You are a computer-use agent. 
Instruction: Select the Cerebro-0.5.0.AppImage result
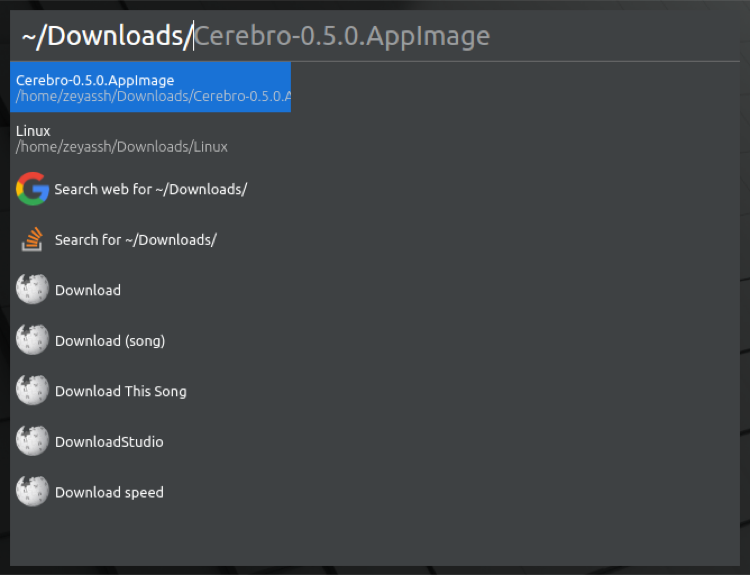click(x=150, y=87)
